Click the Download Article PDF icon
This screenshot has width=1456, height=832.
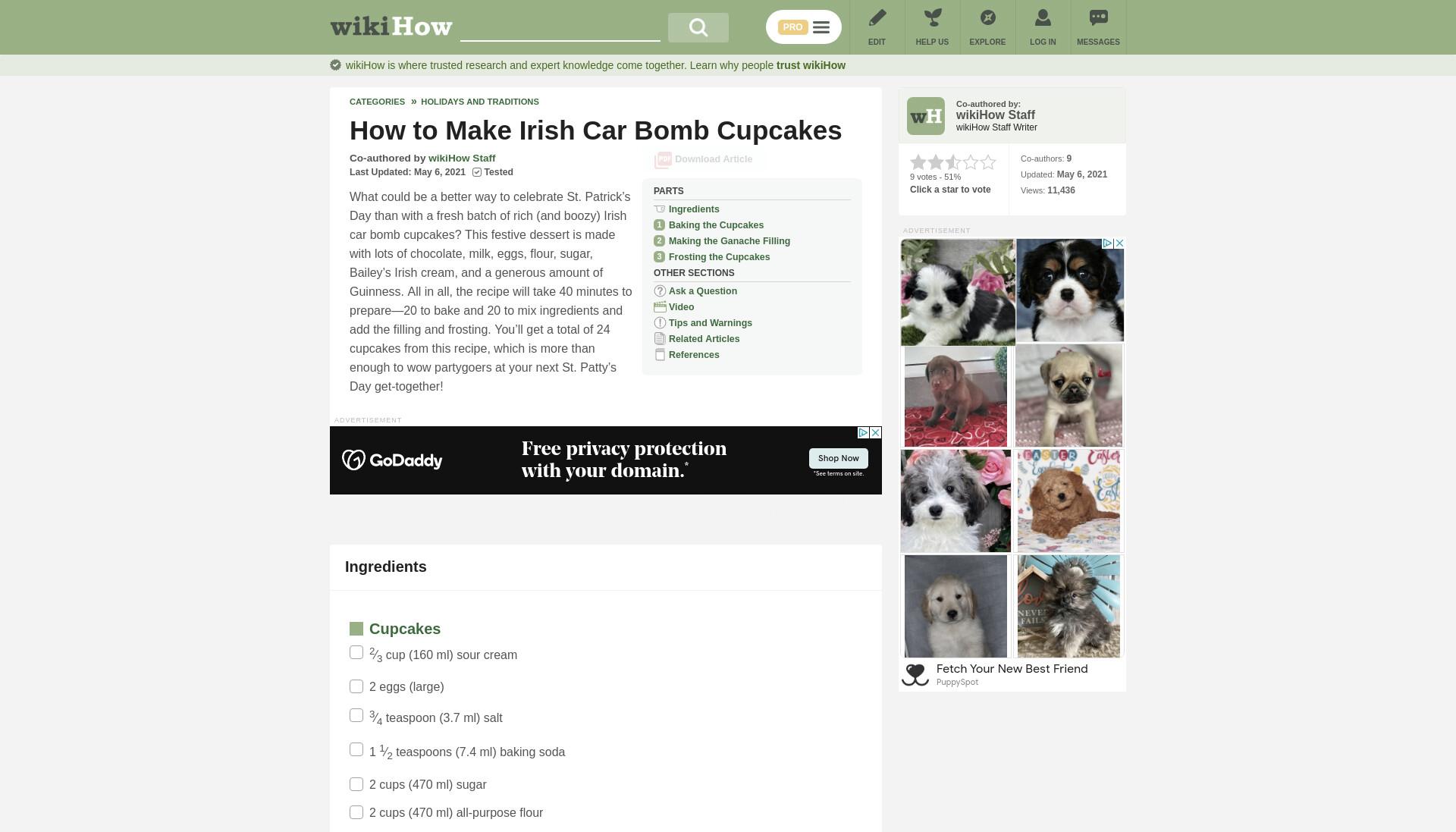pyautogui.click(x=663, y=160)
